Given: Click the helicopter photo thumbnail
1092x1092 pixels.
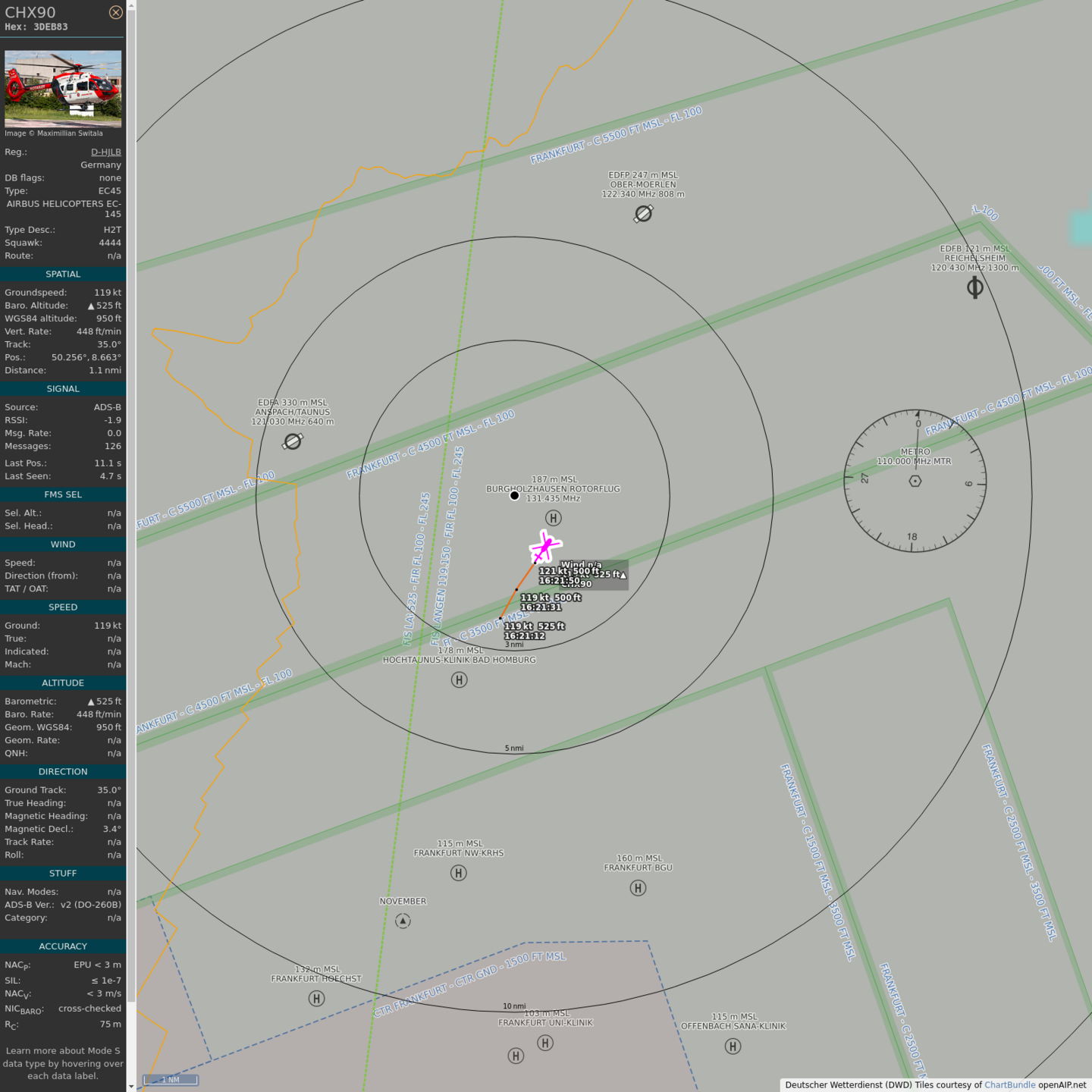Looking at the screenshot, I should 63,89.
